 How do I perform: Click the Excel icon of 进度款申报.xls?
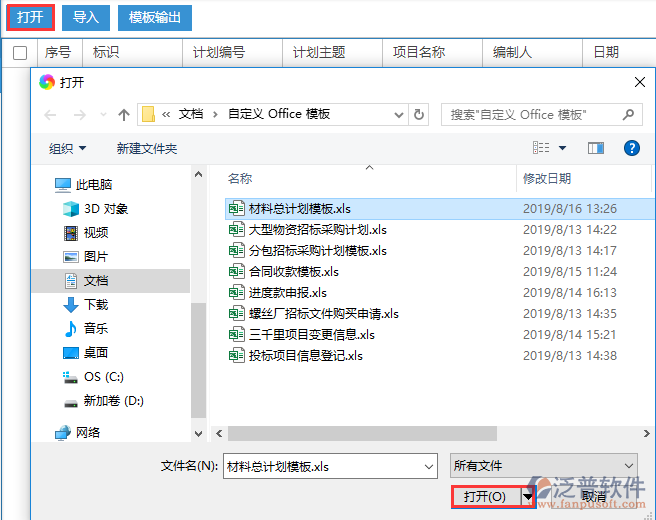pyautogui.click(x=236, y=292)
